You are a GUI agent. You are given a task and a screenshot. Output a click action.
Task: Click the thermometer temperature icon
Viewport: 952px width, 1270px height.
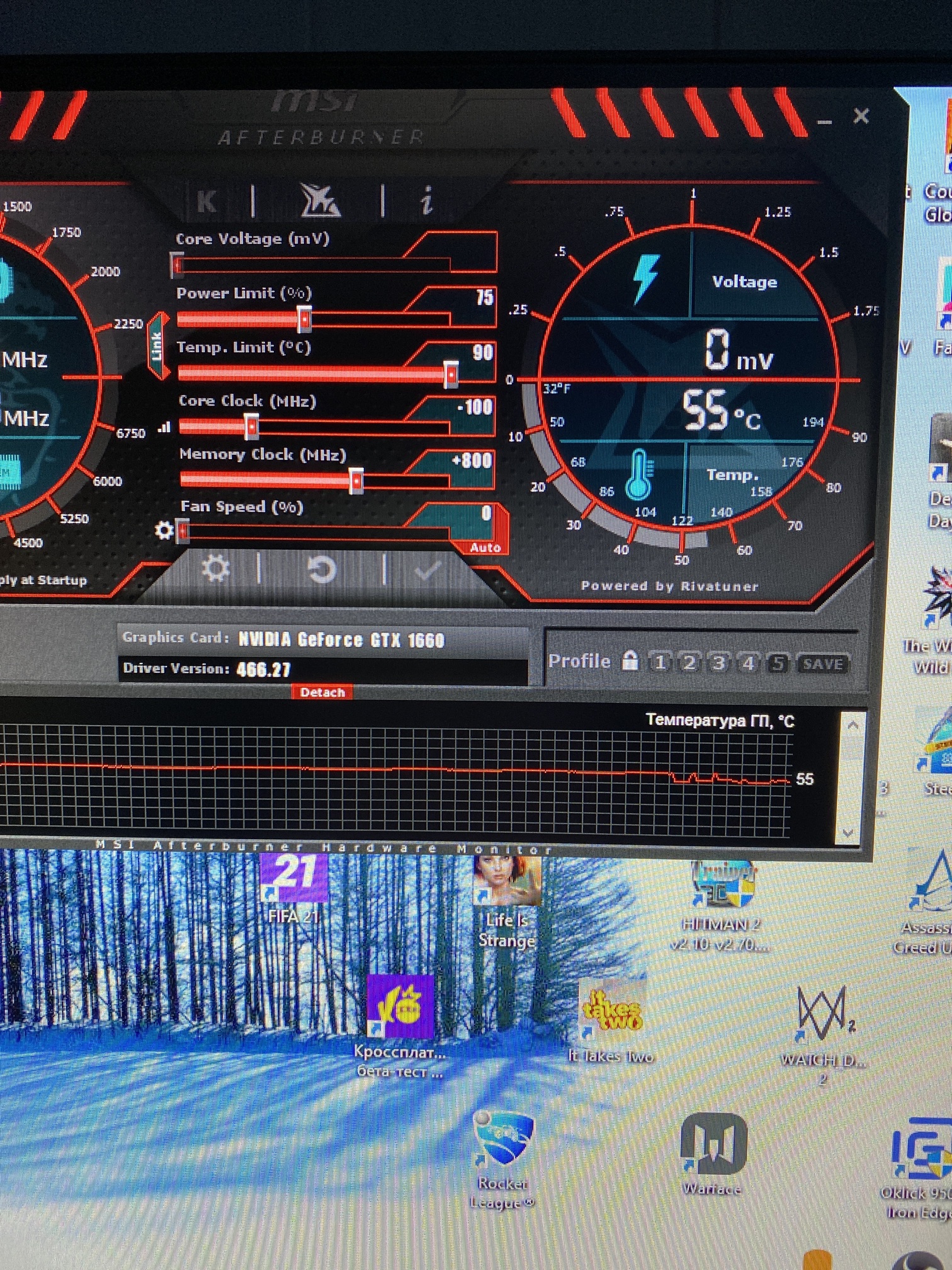pos(639,474)
